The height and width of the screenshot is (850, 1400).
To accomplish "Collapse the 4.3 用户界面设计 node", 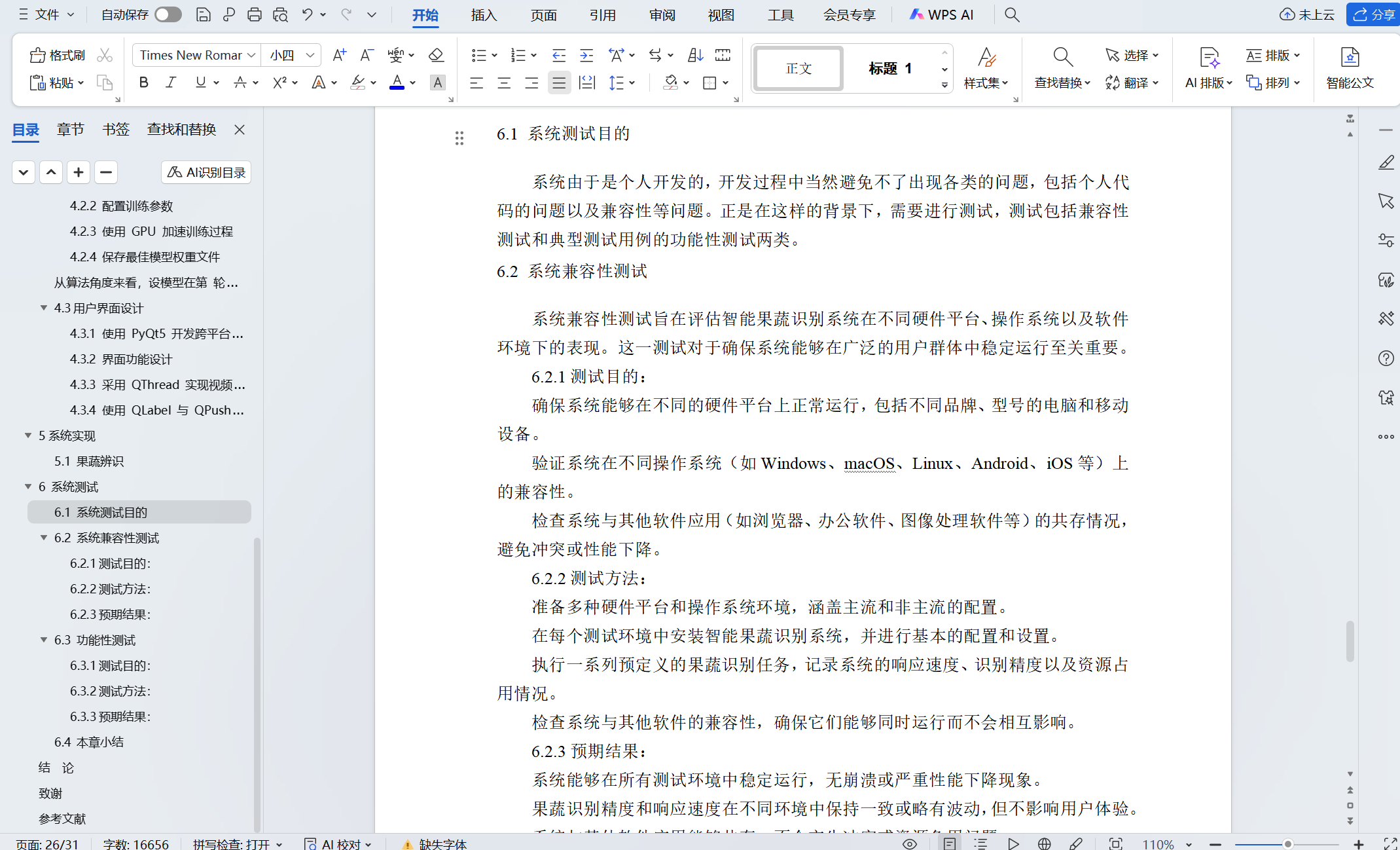I will point(44,308).
